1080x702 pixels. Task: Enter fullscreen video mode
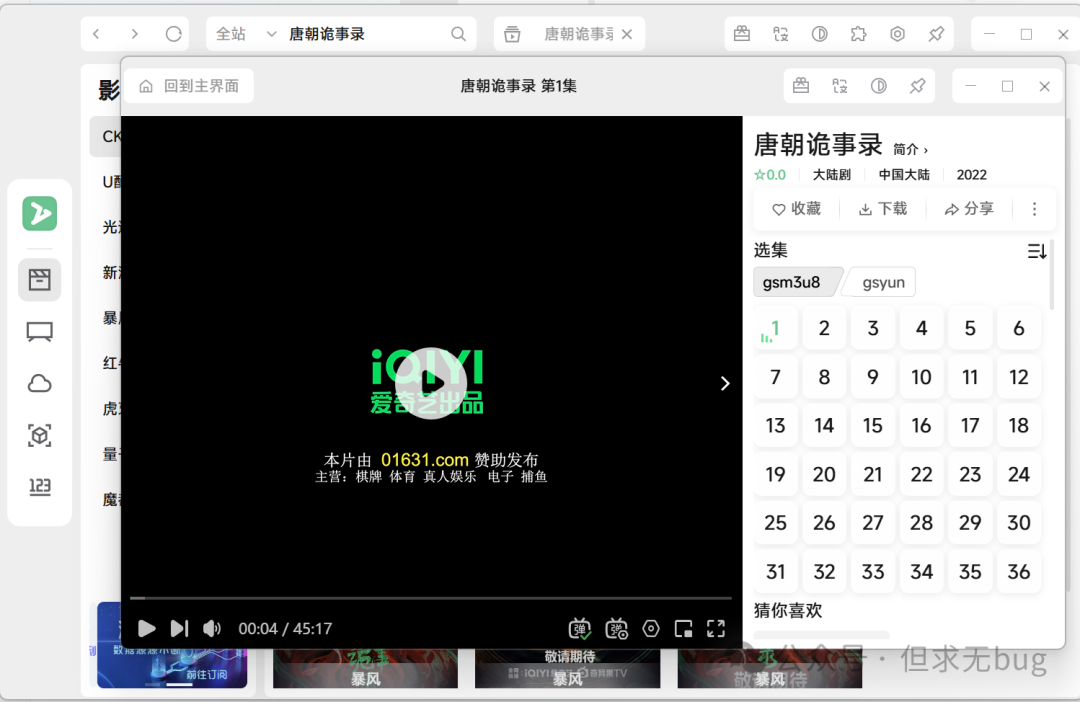tap(716, 628)
